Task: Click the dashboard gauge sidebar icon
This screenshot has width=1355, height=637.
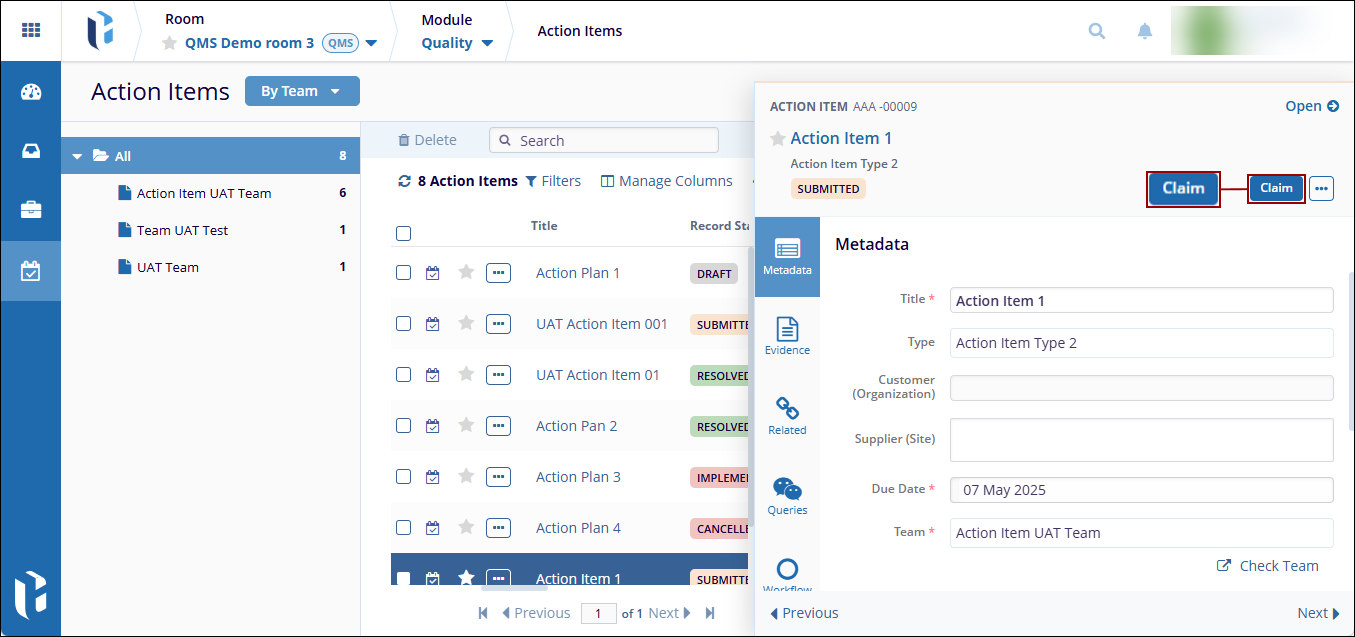Action: [31, 93]
